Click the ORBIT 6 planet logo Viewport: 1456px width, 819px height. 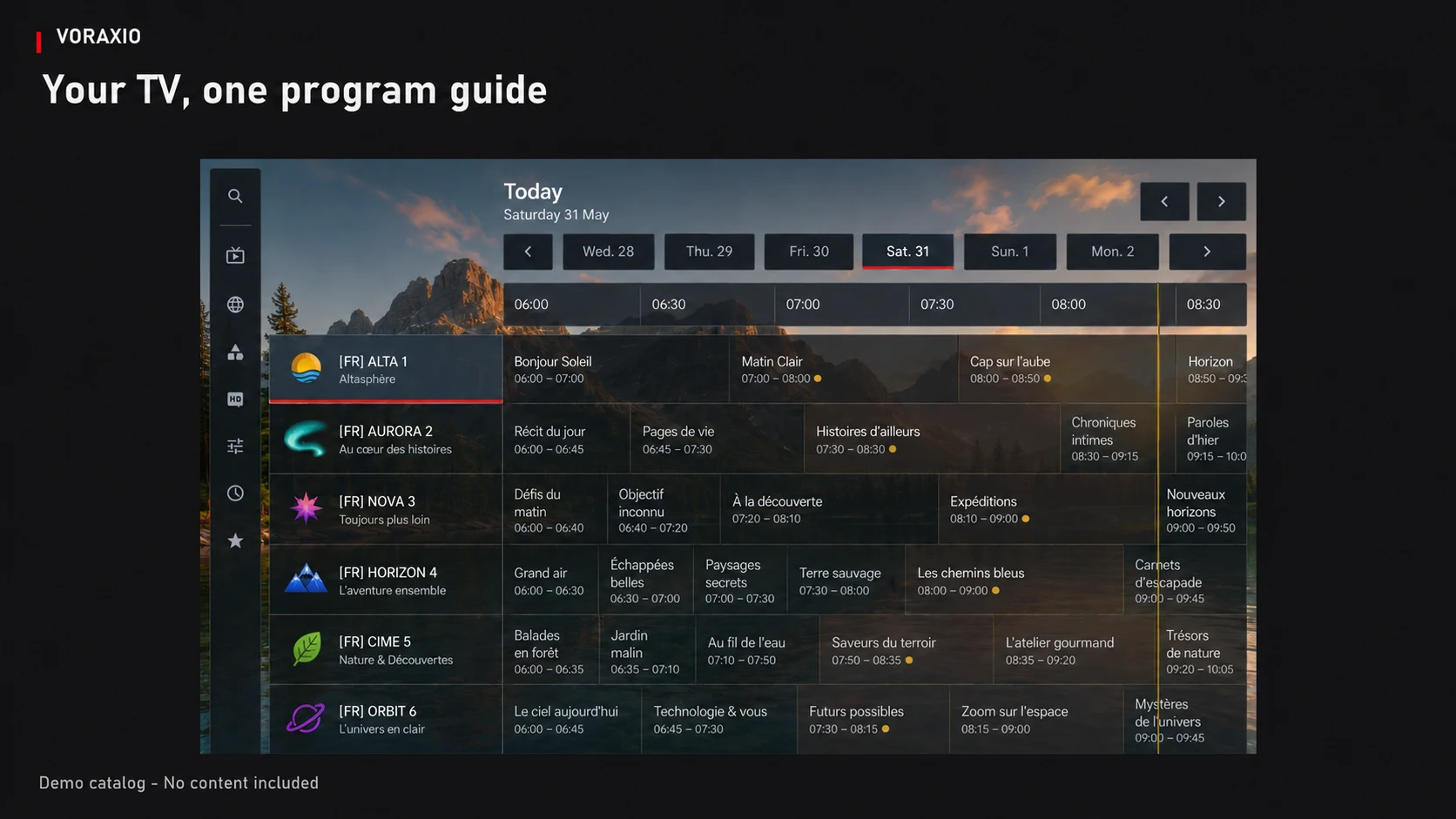click(306, 719)
